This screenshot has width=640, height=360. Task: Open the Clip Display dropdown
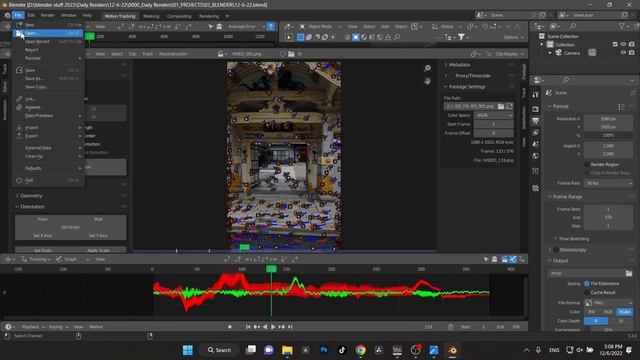505,54
